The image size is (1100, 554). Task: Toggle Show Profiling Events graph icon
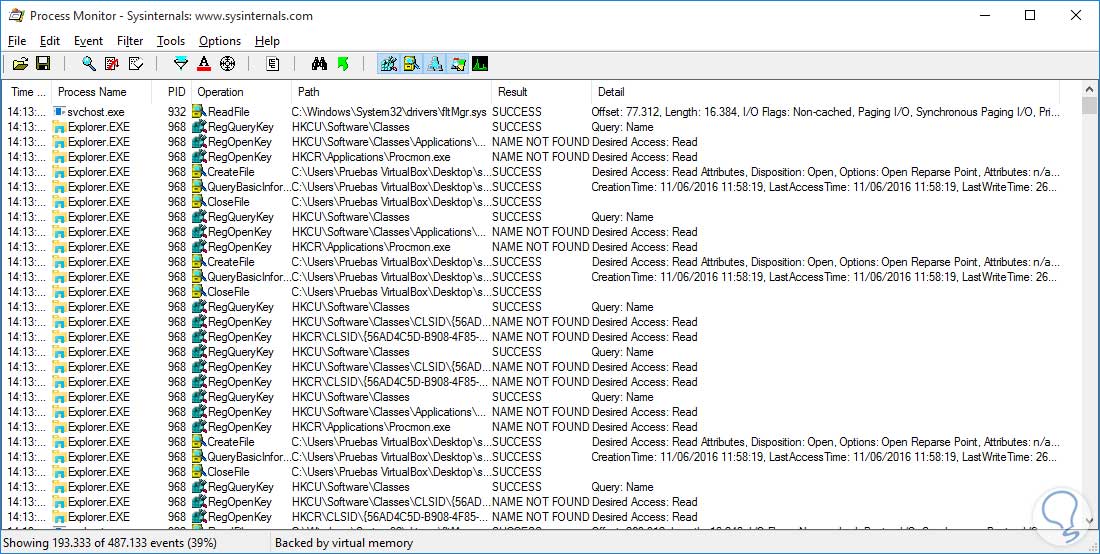[480, 65]
